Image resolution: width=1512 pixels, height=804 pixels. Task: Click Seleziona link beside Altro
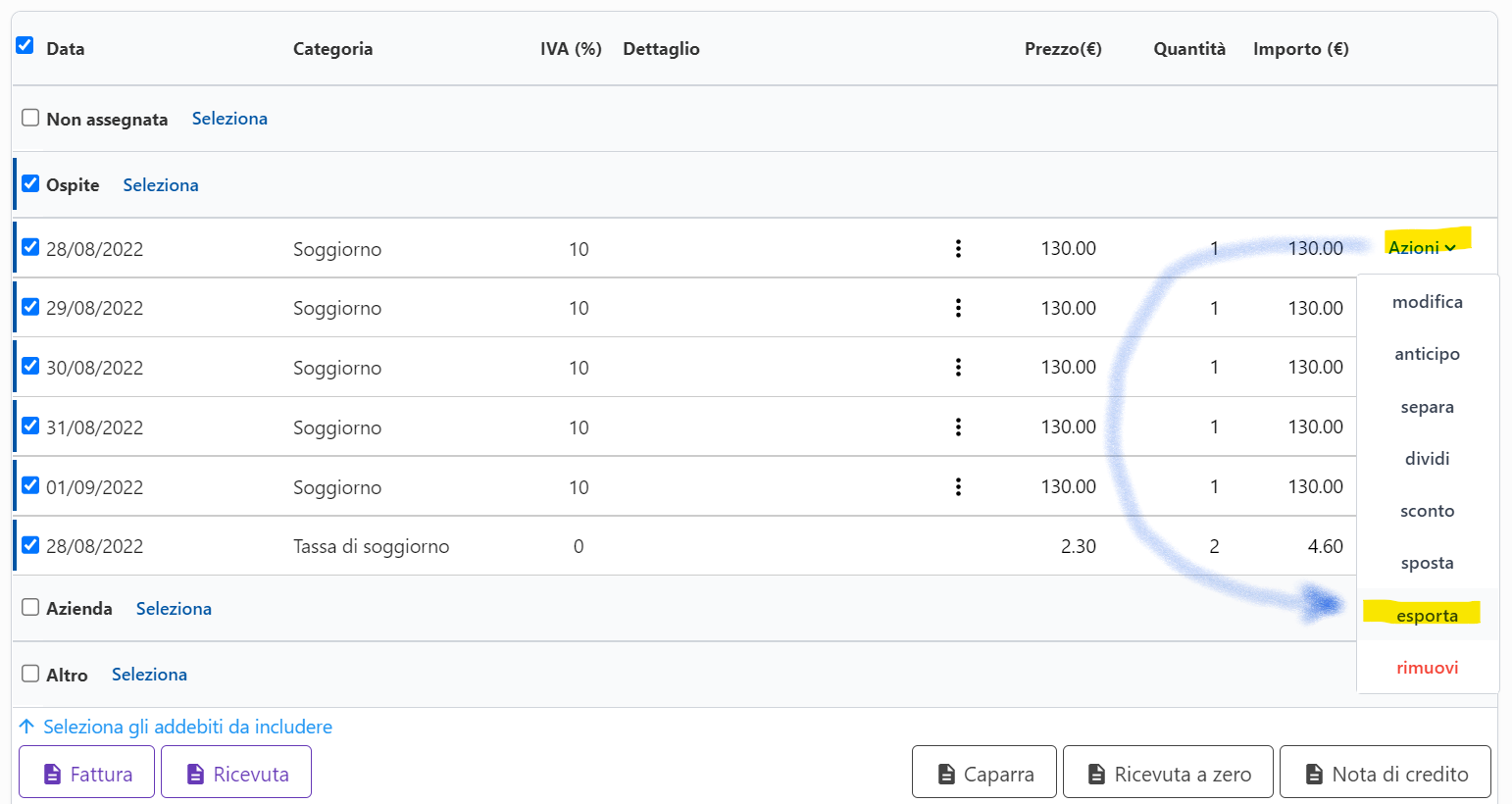[149, 675]
